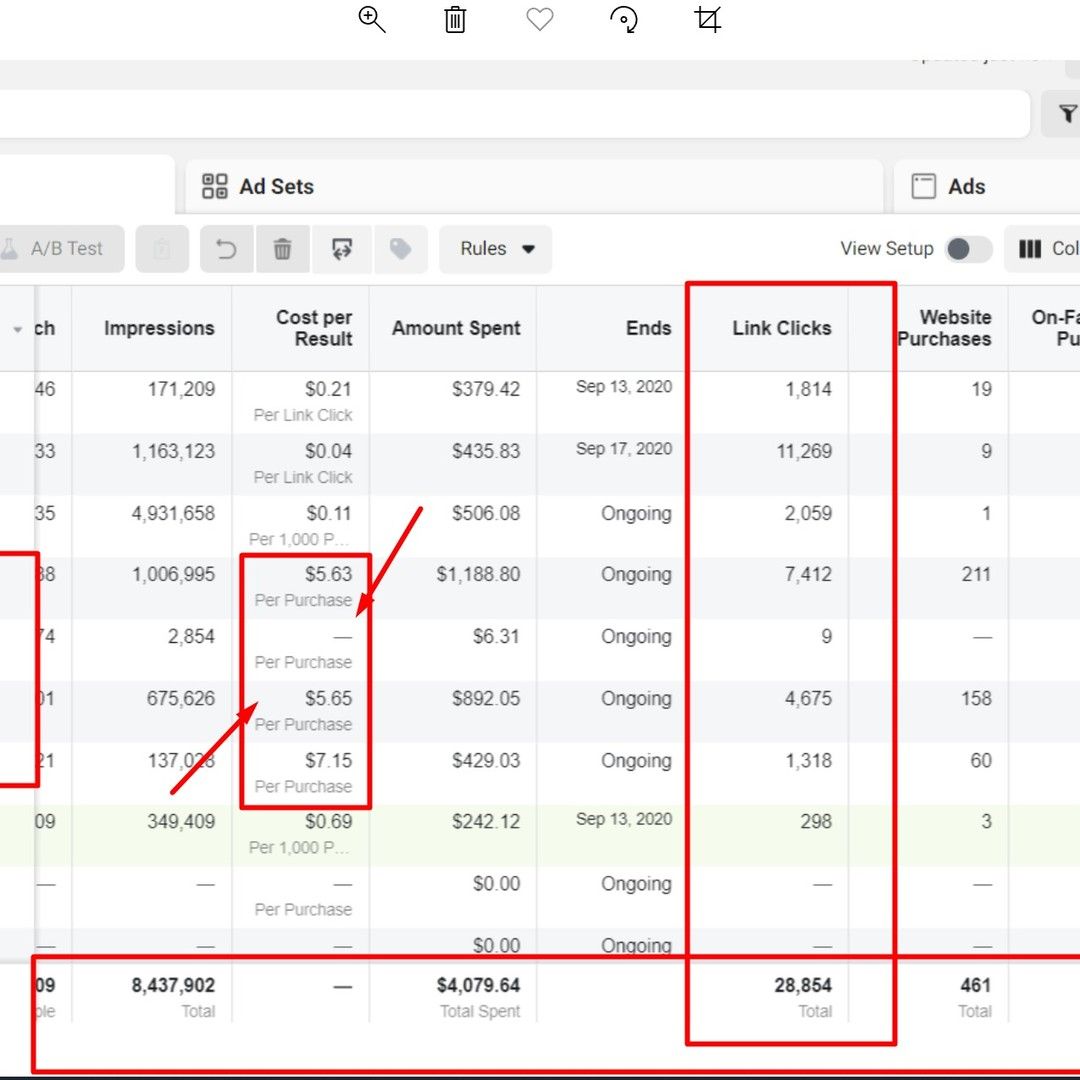Image resolution: width=1080 pixels, height=1080 pixels.
Task: Click the undo arrow in Ads Manager toolbar
Action: click(227, 249)
